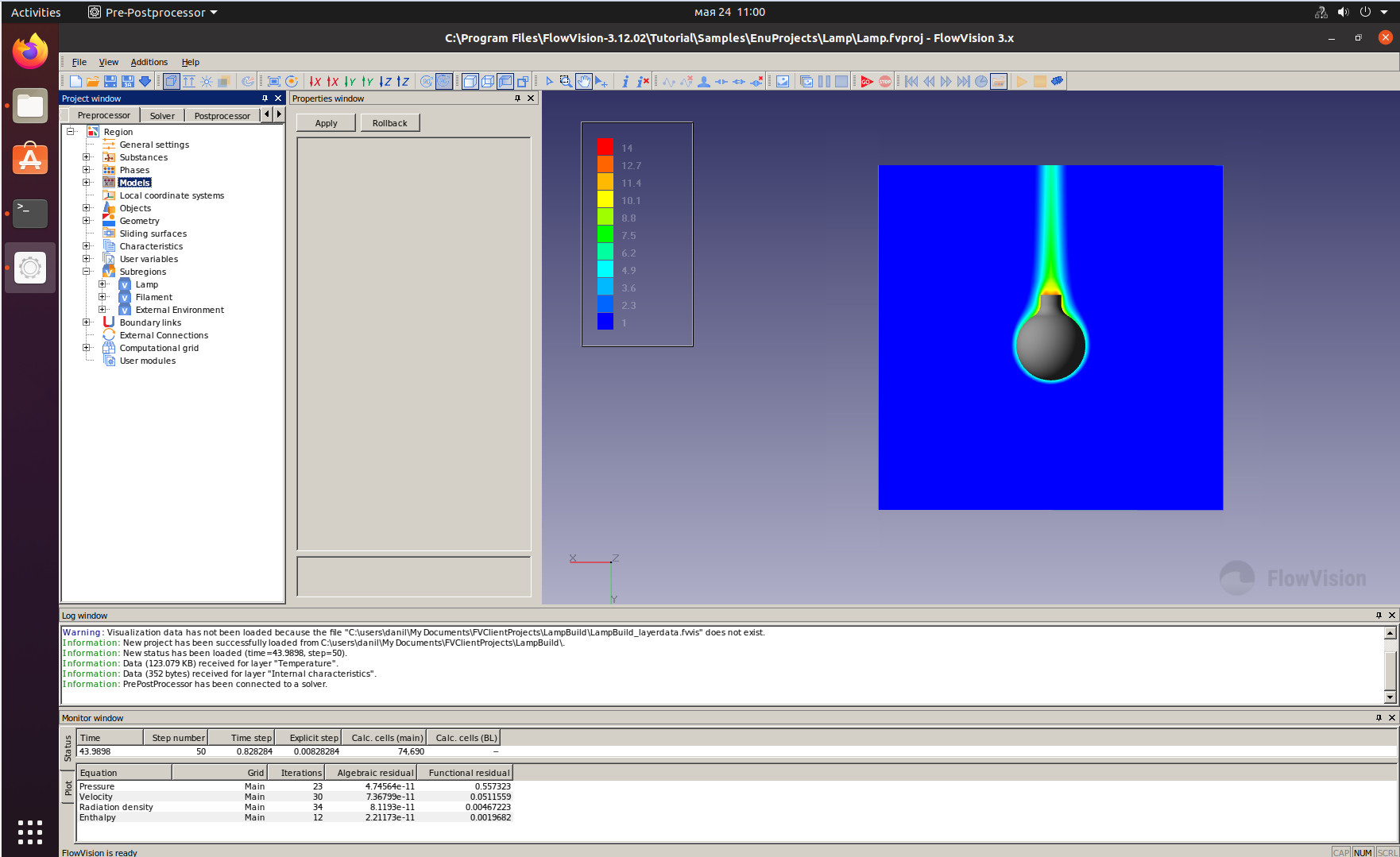1400x857 pixels.
Task: Step to previous time step
Action: (929, 81)
